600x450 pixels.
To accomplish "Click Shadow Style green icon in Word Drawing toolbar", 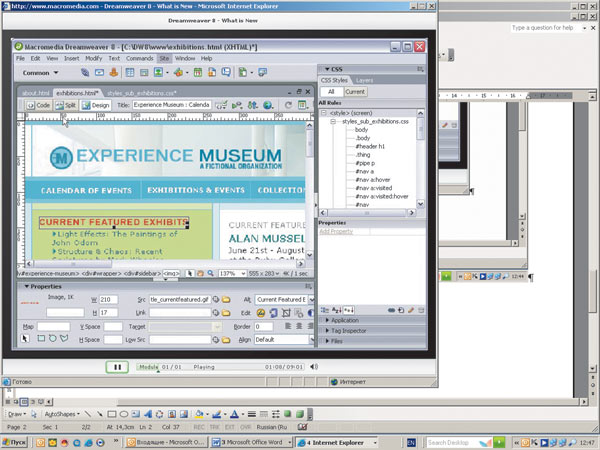I will 288,414.
